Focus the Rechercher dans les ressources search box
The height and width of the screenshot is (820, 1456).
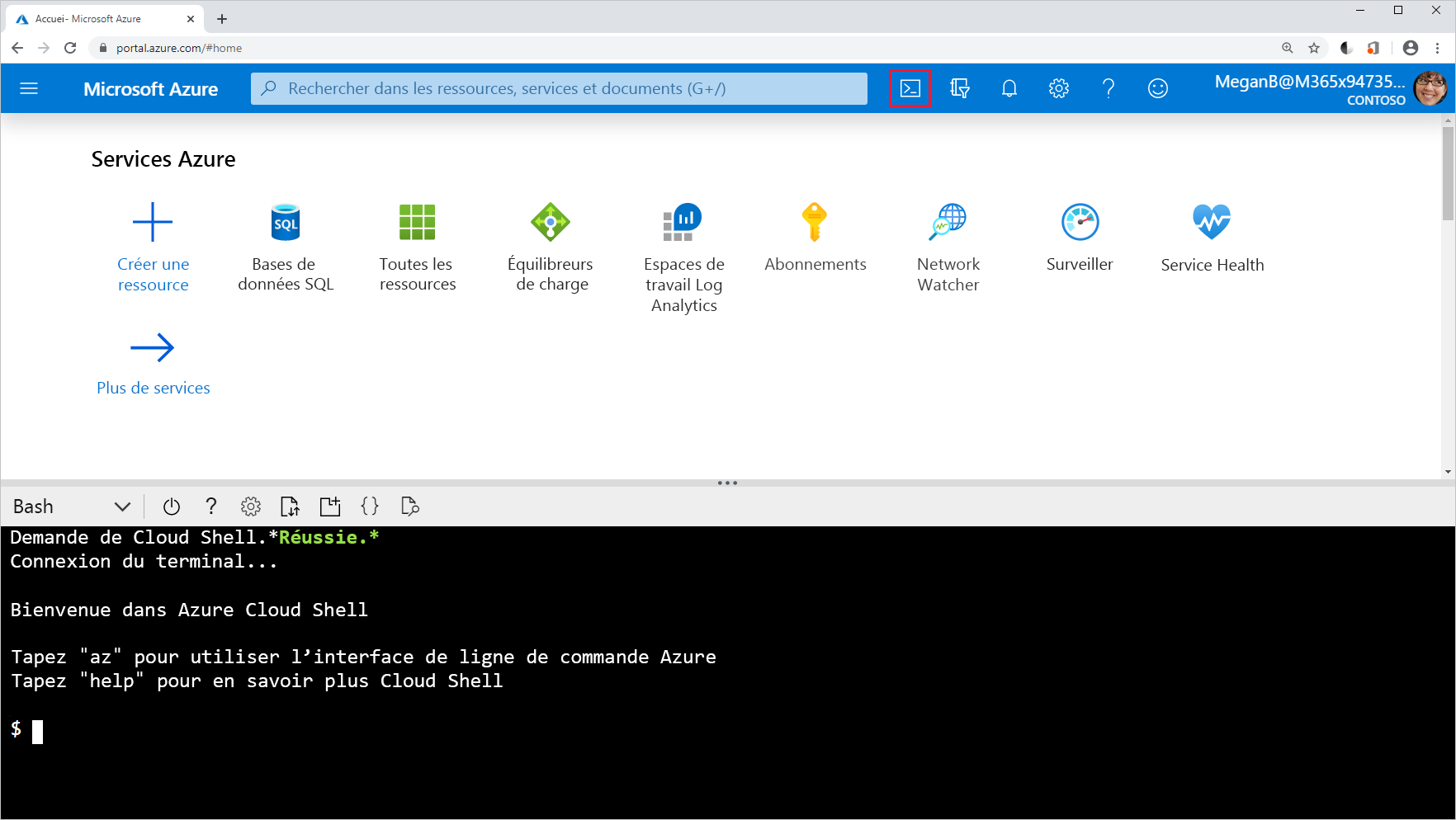click(559, 88)
